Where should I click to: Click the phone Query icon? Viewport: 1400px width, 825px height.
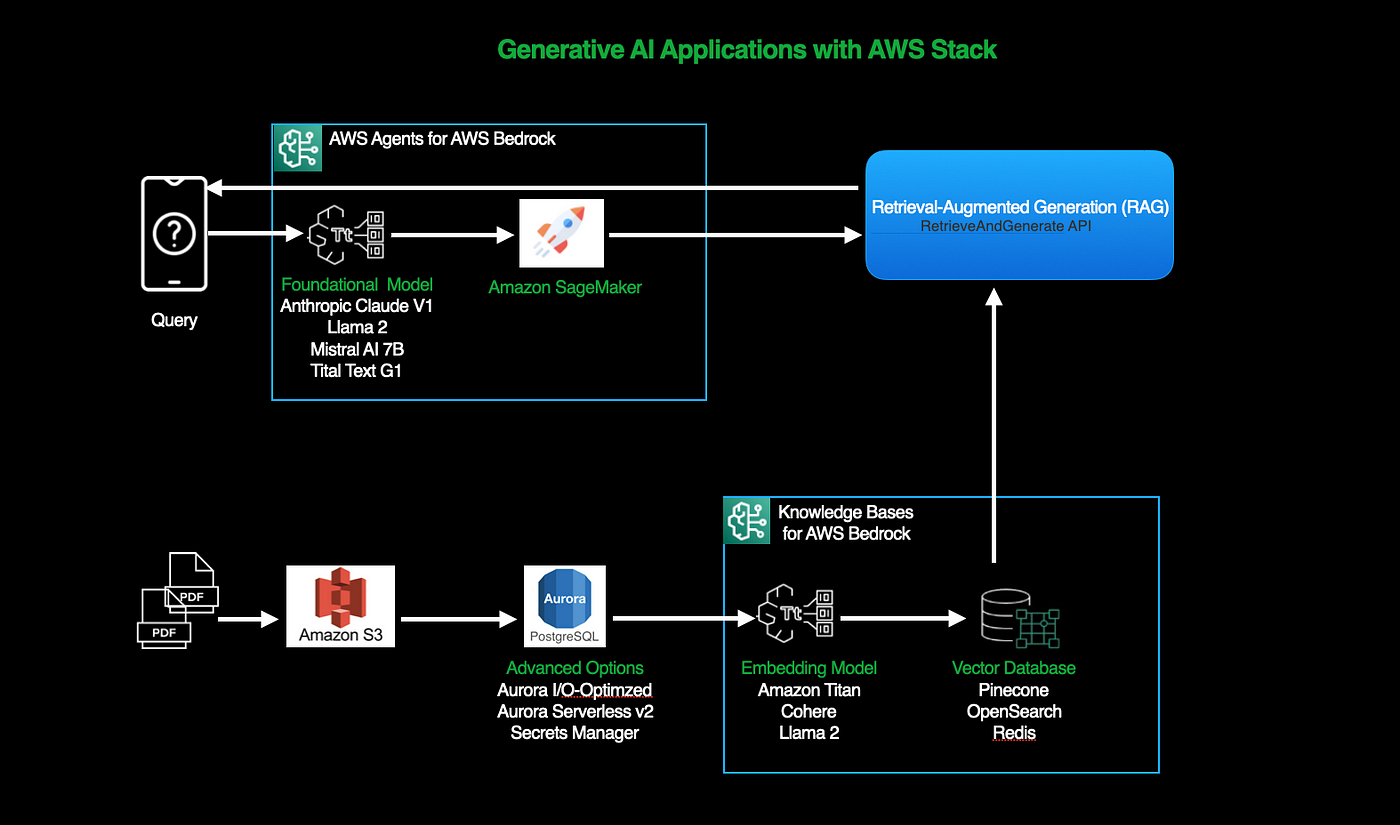174,233
